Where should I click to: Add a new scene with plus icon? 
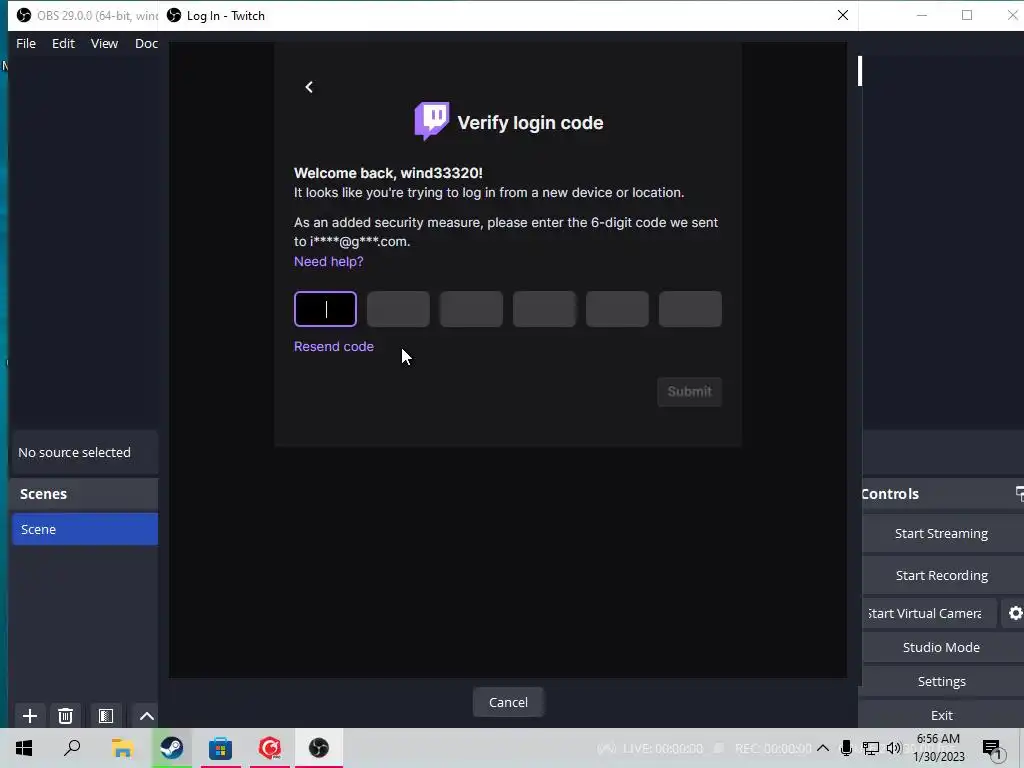click(29, 716)
